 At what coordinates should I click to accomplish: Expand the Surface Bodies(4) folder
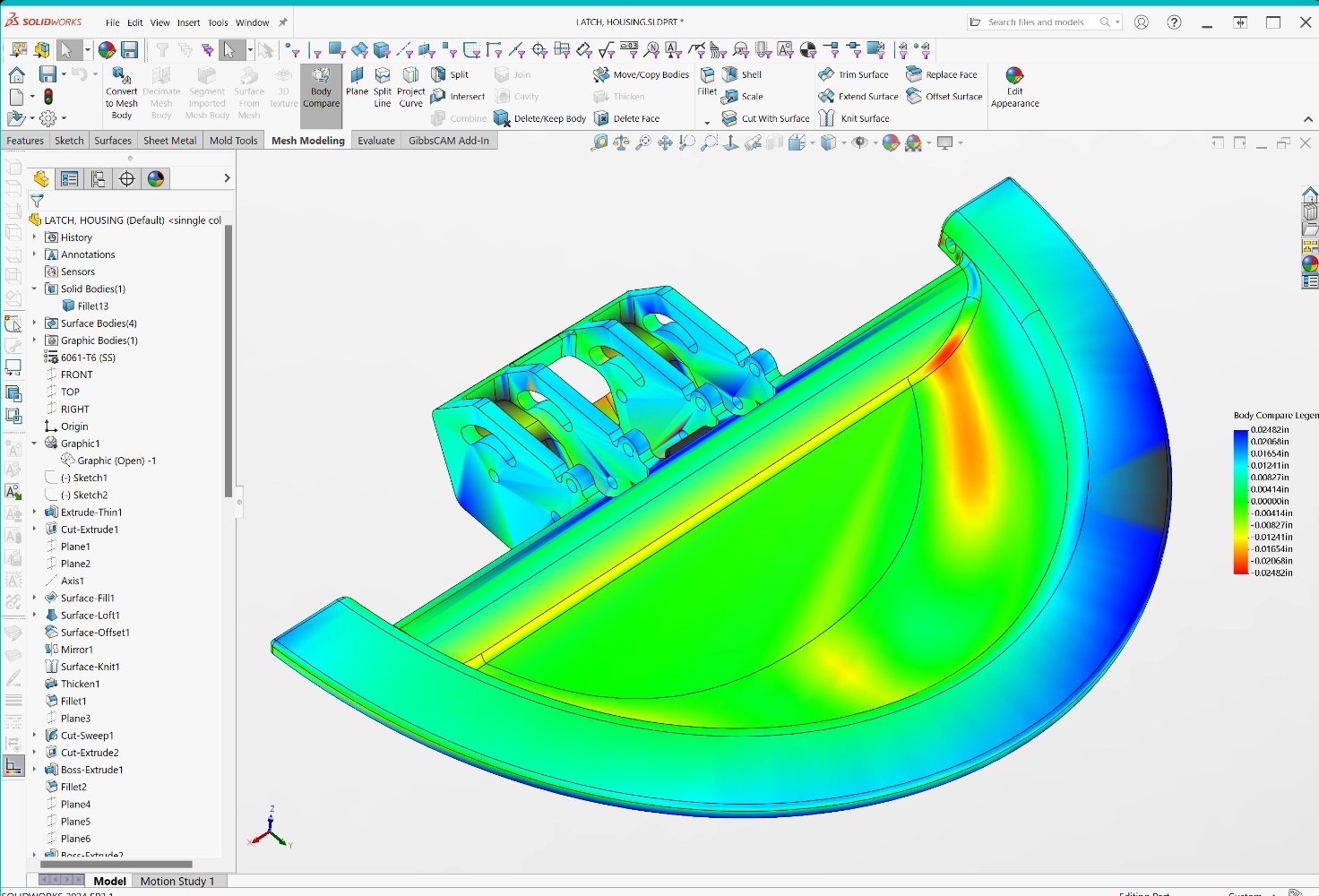tap(35, 323)
